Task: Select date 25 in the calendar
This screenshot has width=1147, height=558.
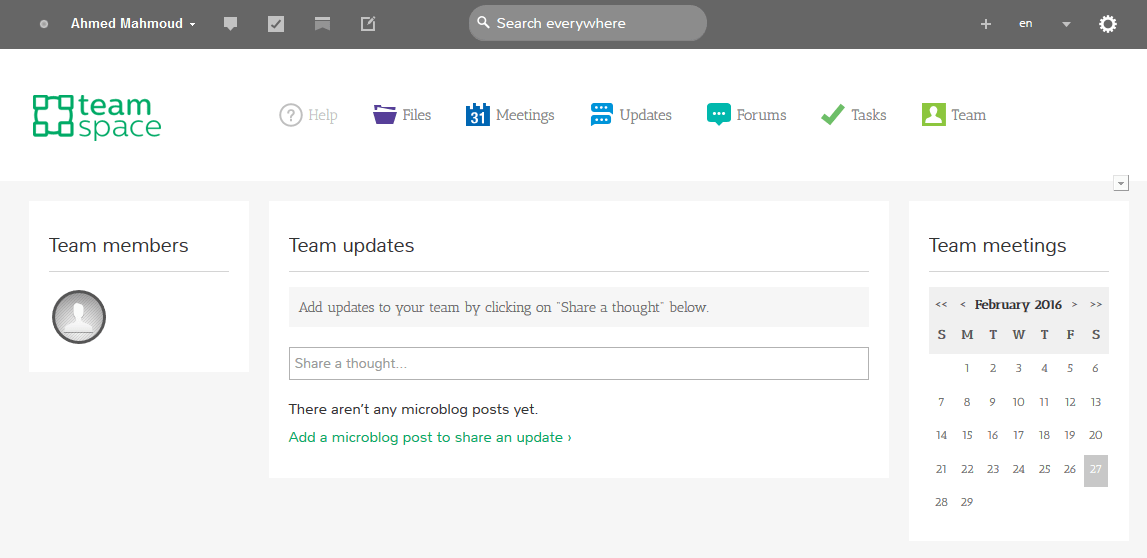Action: 1045,470
